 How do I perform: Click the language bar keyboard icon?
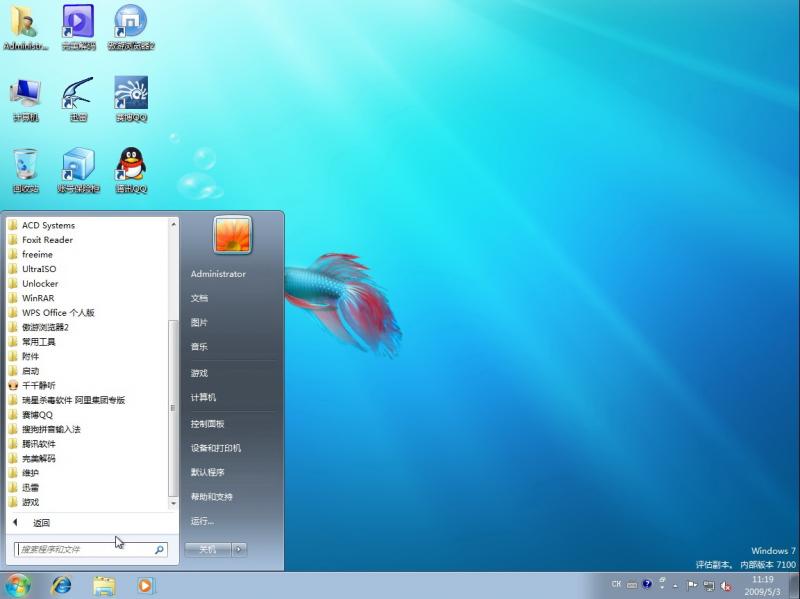click(x=632, y=585)
